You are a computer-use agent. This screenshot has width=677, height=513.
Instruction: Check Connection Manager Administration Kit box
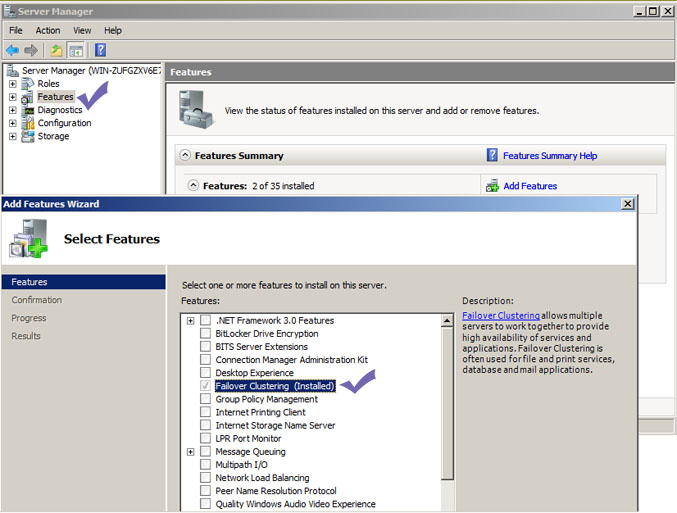pos(206,360)
